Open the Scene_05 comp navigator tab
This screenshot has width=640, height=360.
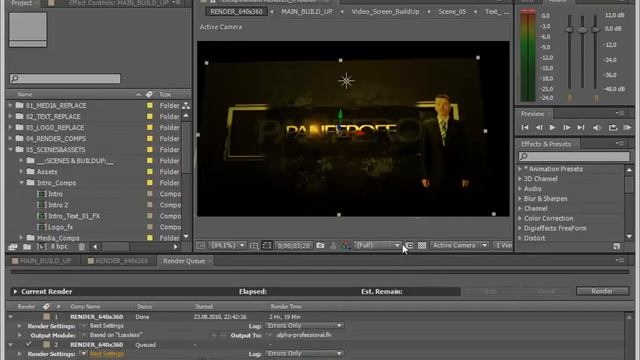(452, 12)
